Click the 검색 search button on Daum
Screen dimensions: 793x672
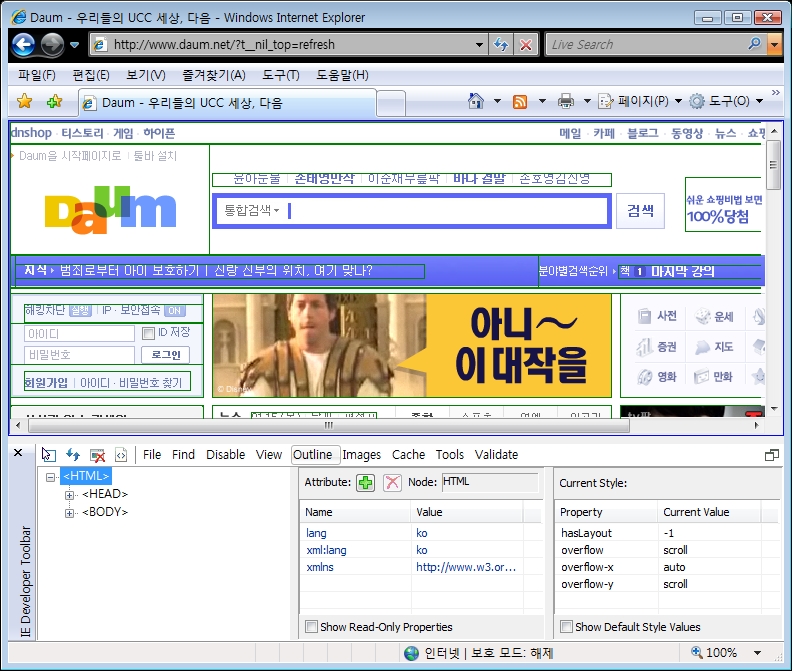coord(640,211)
